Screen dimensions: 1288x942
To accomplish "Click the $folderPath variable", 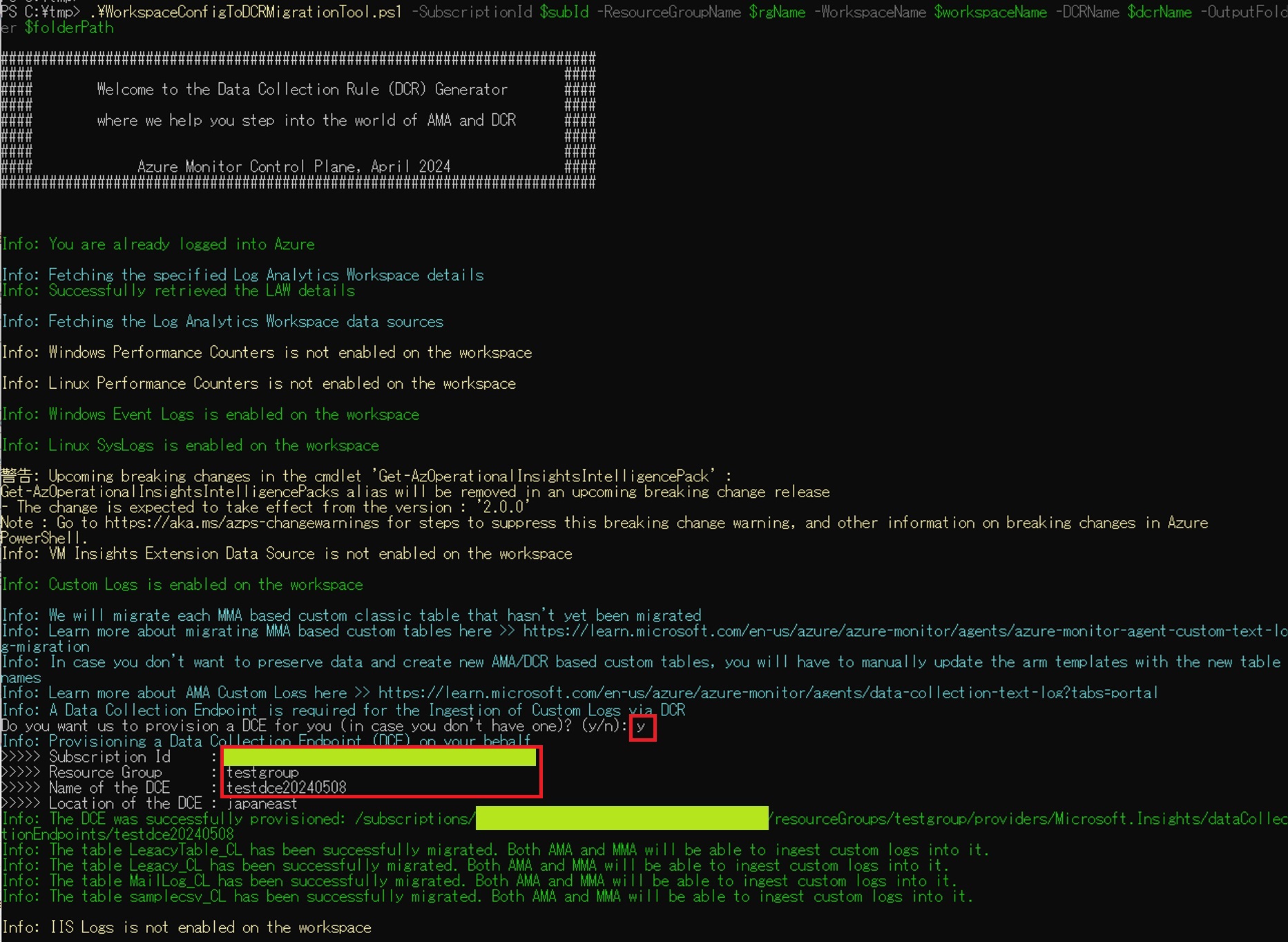I will point(68,28).
